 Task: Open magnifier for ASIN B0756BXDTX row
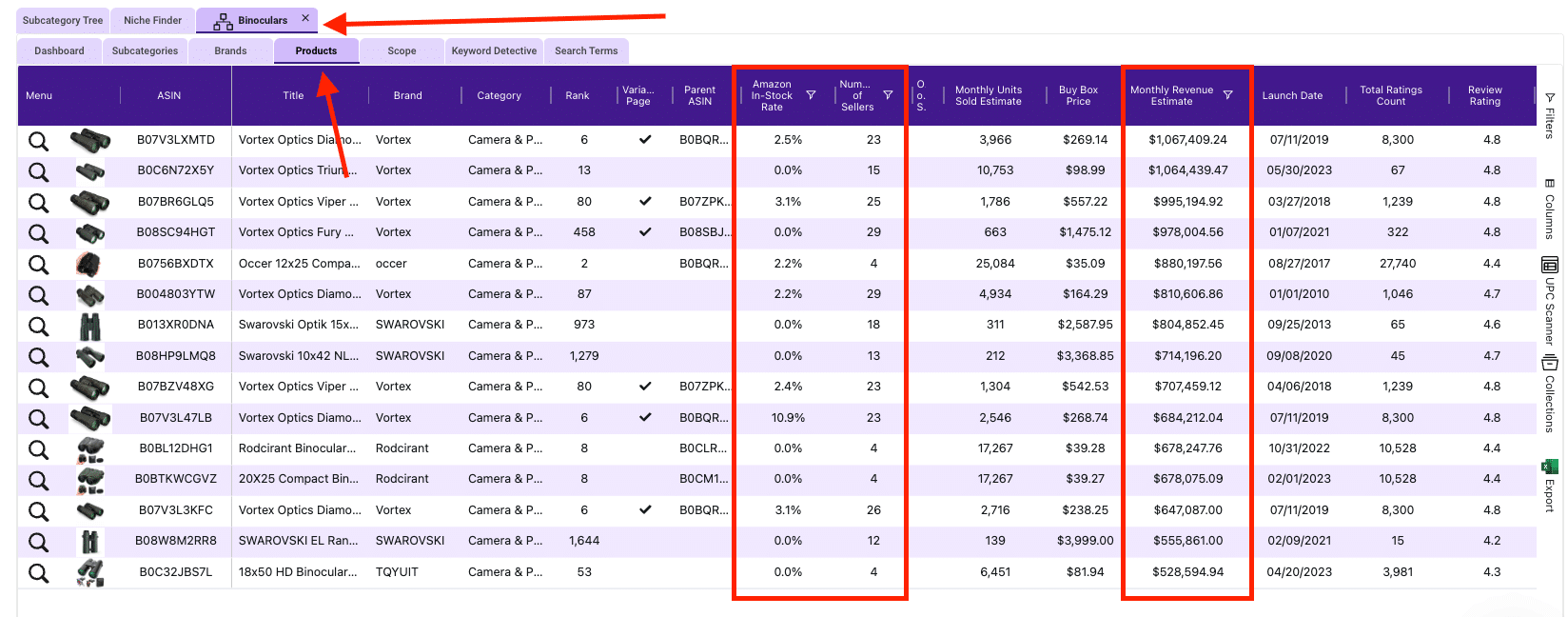click(38, 265)
